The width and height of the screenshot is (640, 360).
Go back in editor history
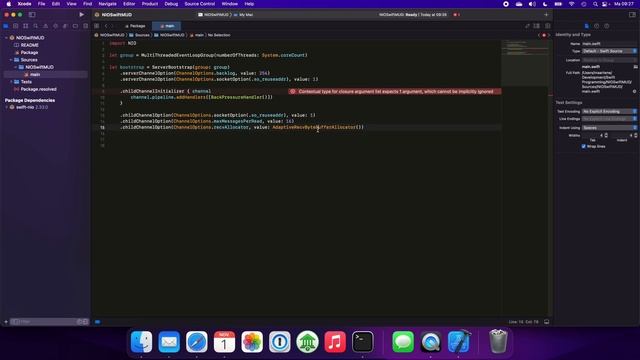tap(106, 26)
